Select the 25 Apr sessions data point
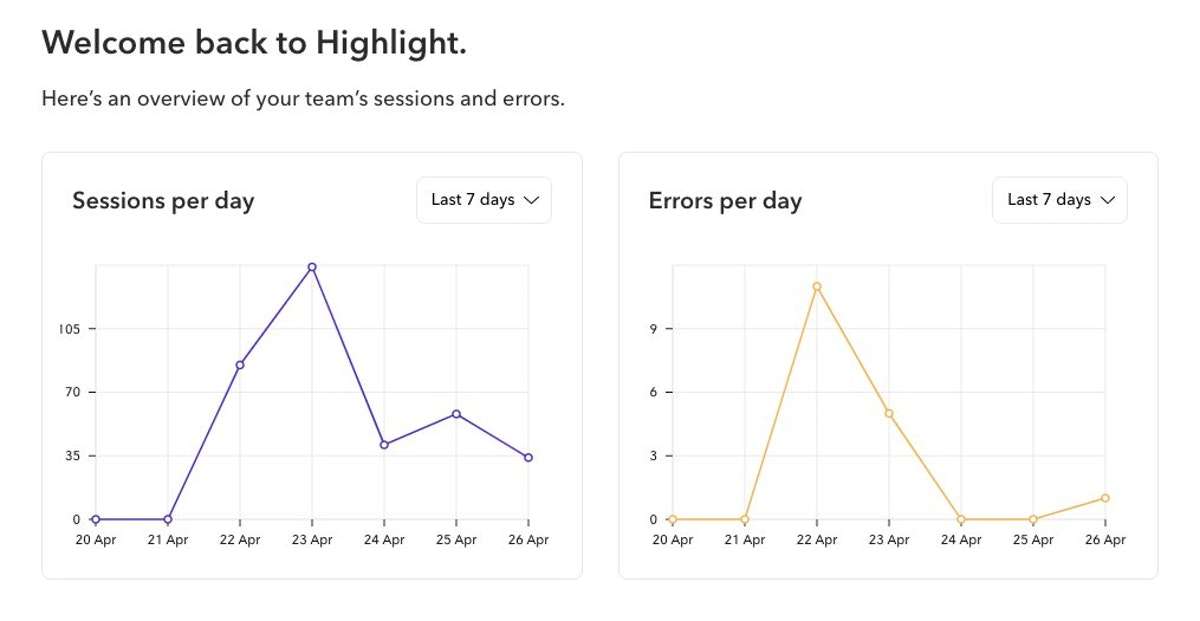Viewport: 1200px width, 621px height. 456,414
